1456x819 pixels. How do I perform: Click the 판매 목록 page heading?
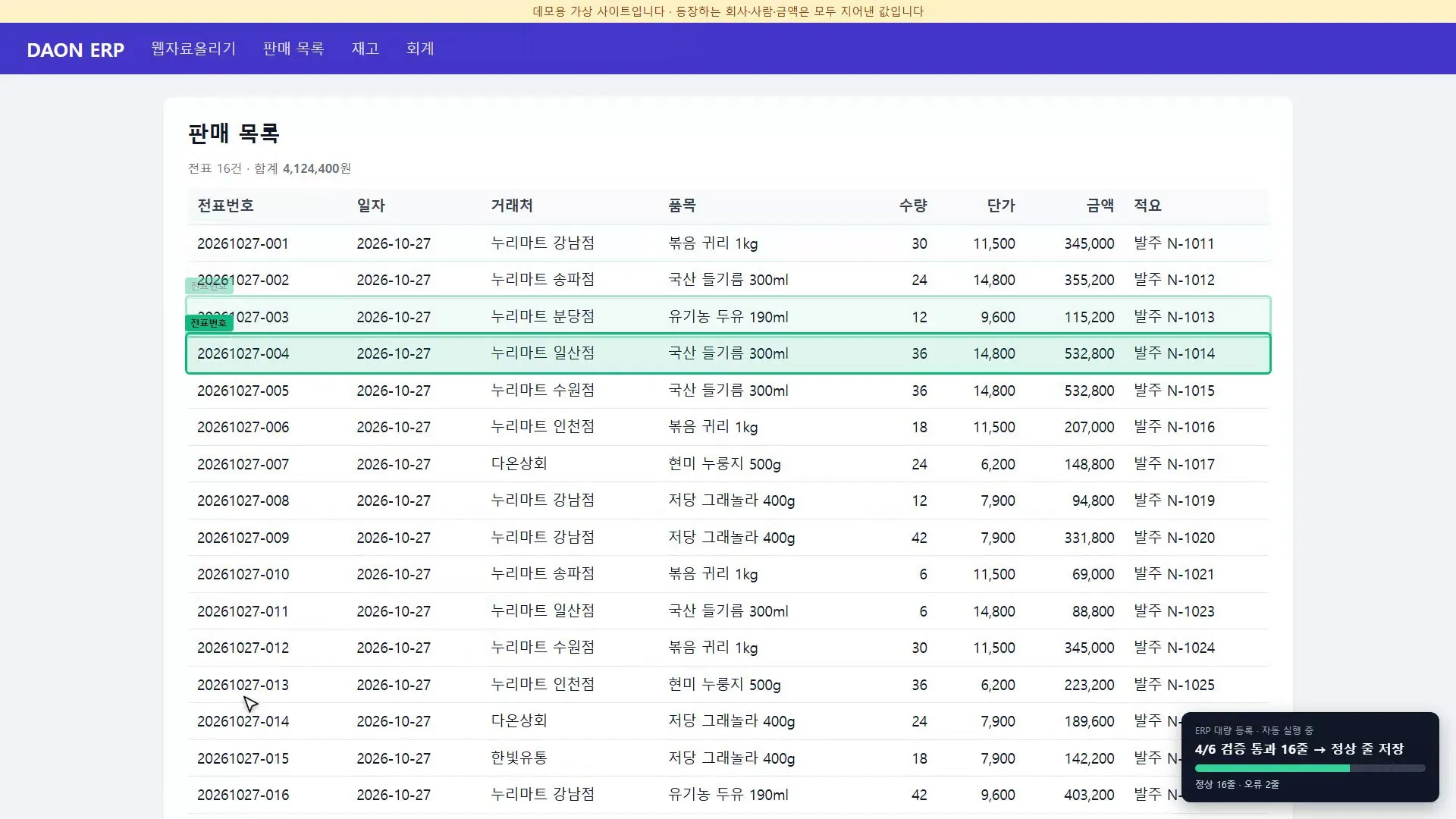click(x=234, y=133)
